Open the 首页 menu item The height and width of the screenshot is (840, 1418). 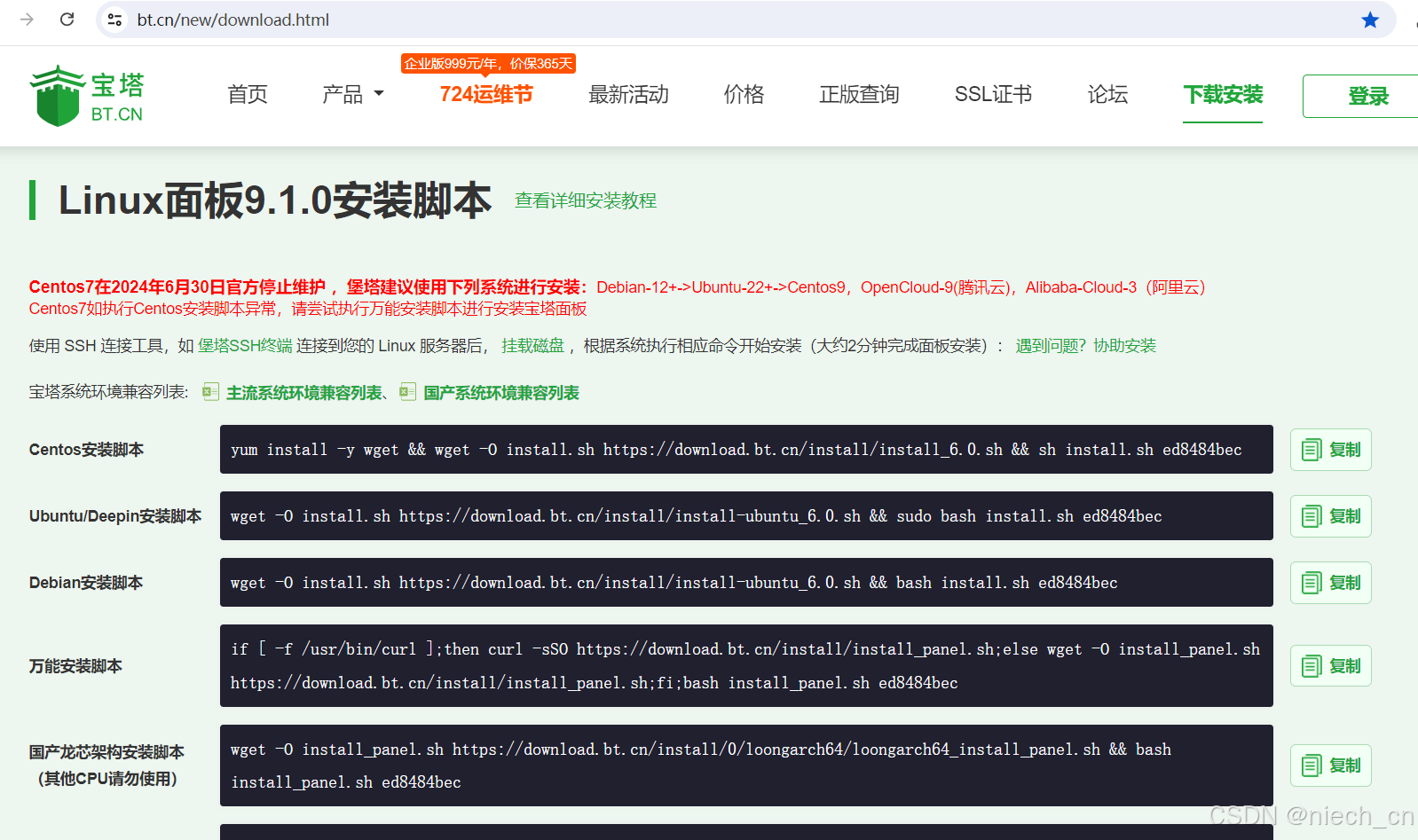coord(248,94)
